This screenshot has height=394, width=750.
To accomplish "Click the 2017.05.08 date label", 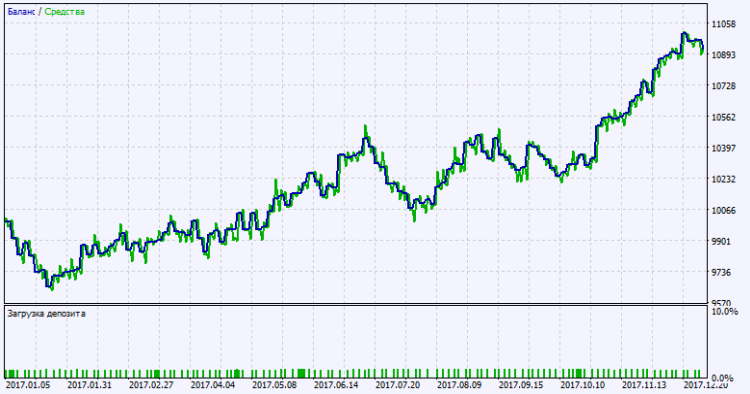I will point(275,385).
